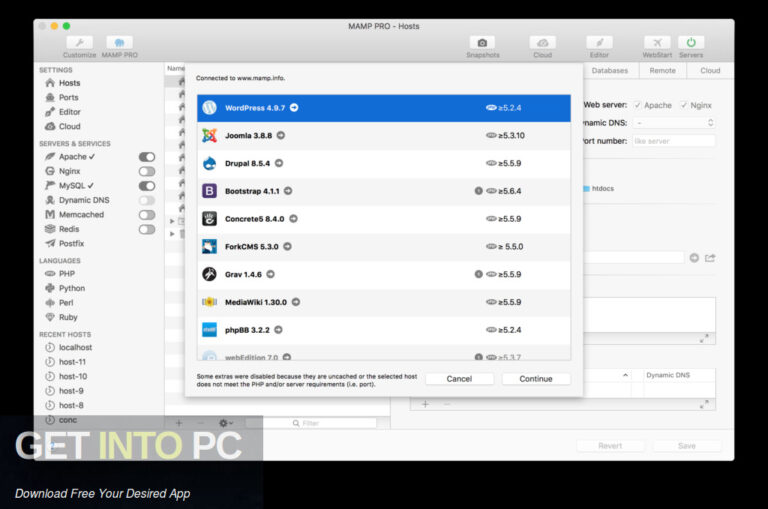Select recent host host-9
This screenshot has height=509, width=768.
pyautogui.click(x=65, y=391)
